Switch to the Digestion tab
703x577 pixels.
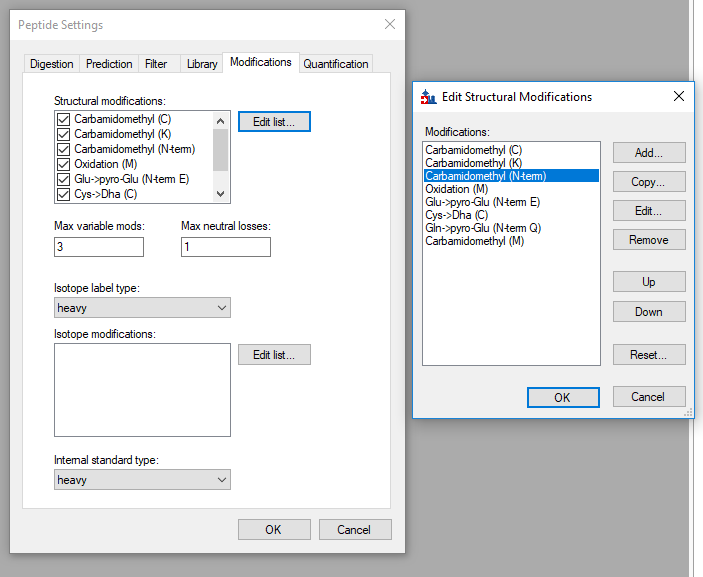coord(51,64)
